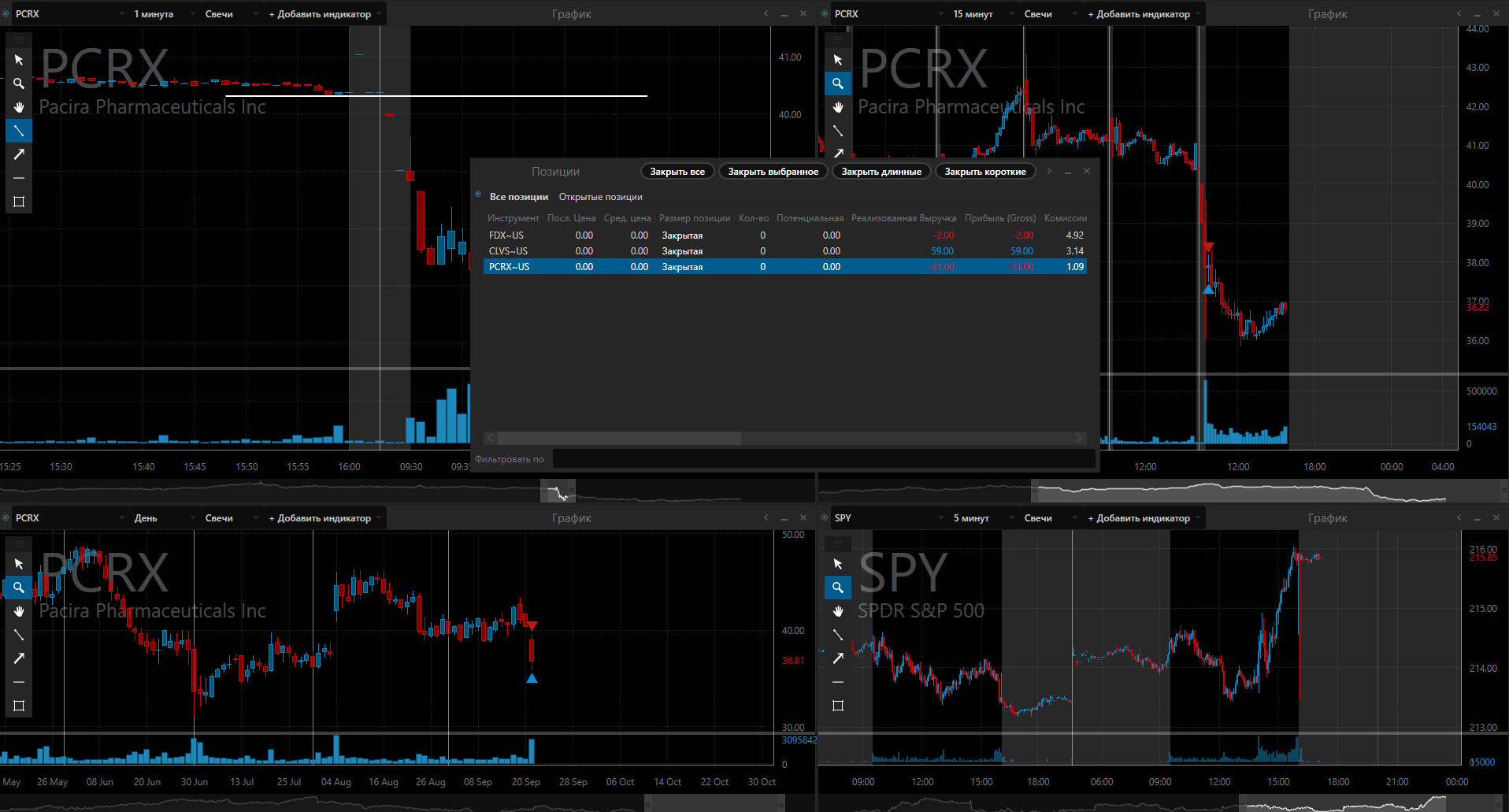
Task: Toggle the link circle in Позиции window
Action: click(x=478, y=195)
